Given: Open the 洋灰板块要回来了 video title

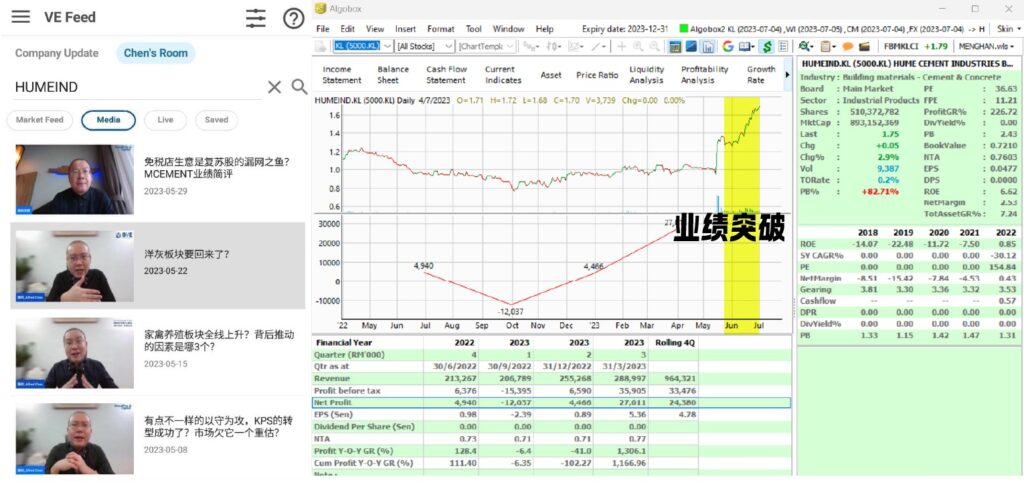Looking at the screenshot, I should point(187,255).
